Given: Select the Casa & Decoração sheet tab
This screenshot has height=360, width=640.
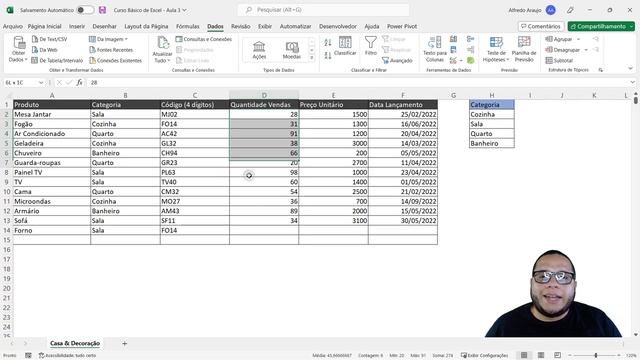Looking at the screenshot, I should (x=75, y=343).
